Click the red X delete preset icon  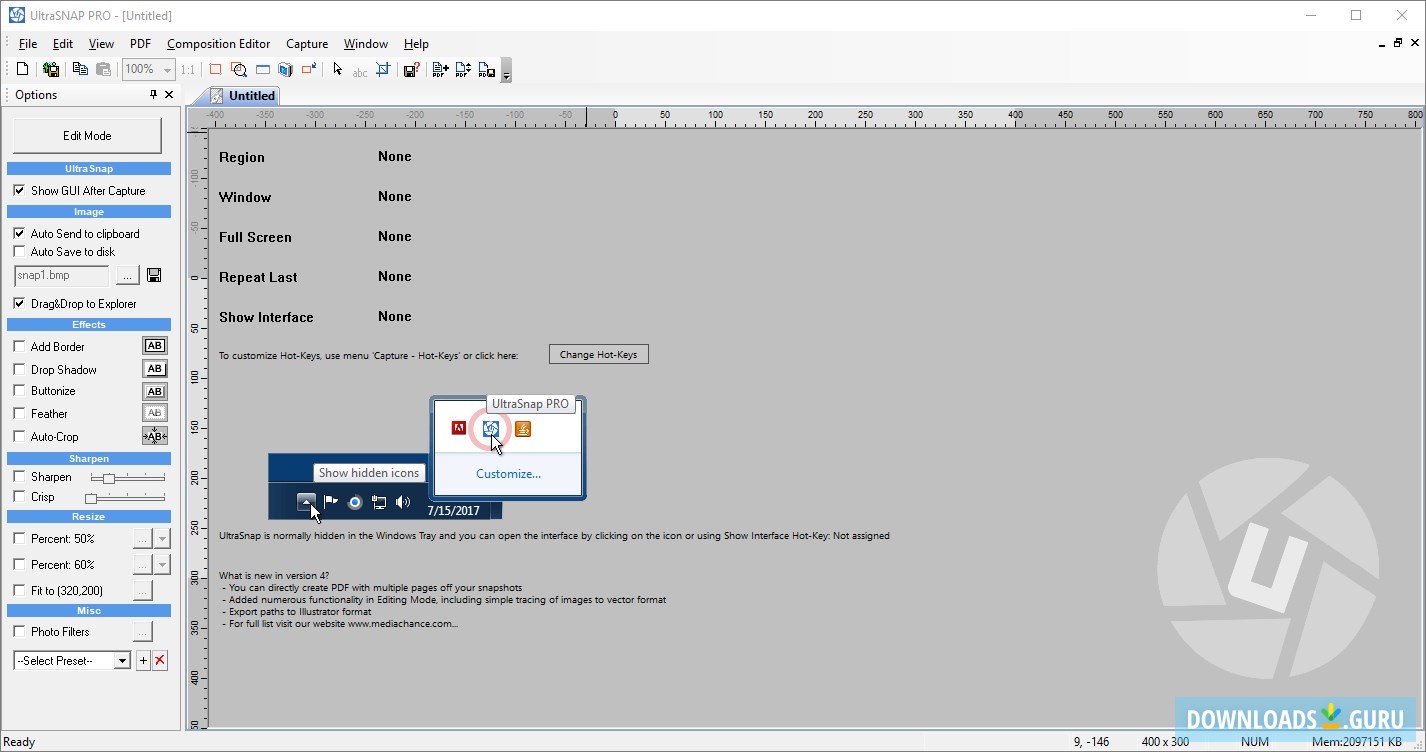pyautogui.click(x=160, y=661)
